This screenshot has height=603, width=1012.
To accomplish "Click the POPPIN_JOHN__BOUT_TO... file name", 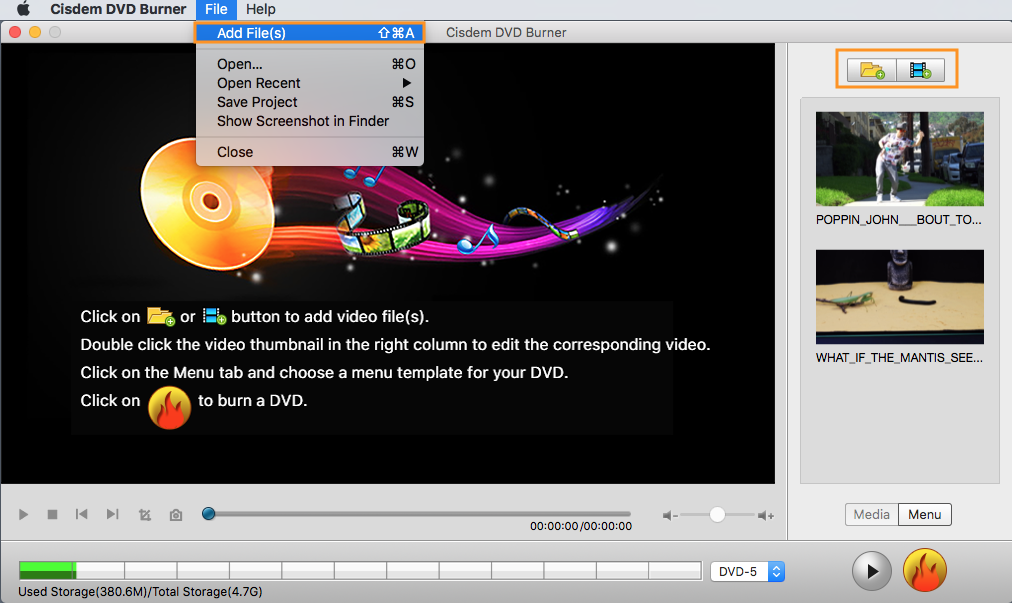I will [898, 220].
